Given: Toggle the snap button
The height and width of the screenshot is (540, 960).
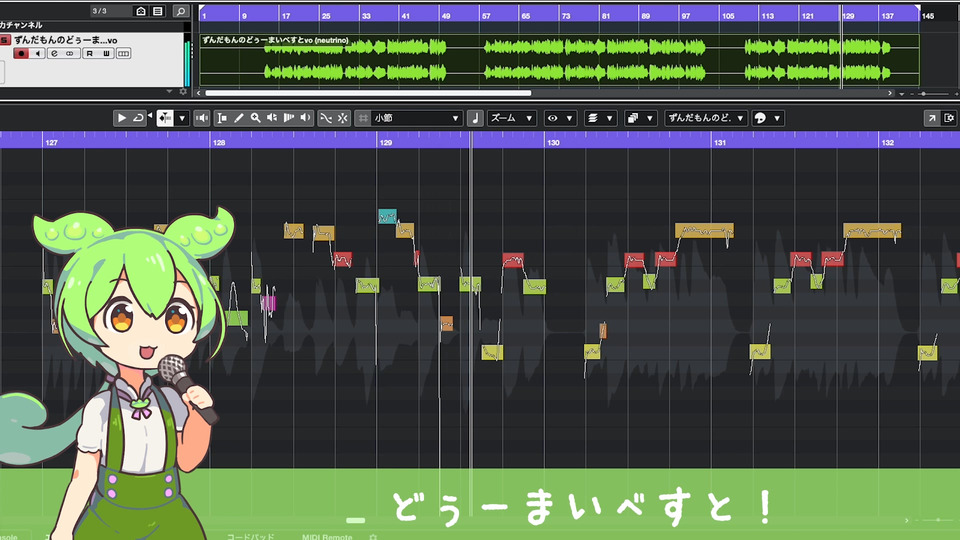Looking at the screenshot, I should pos(342,118).
